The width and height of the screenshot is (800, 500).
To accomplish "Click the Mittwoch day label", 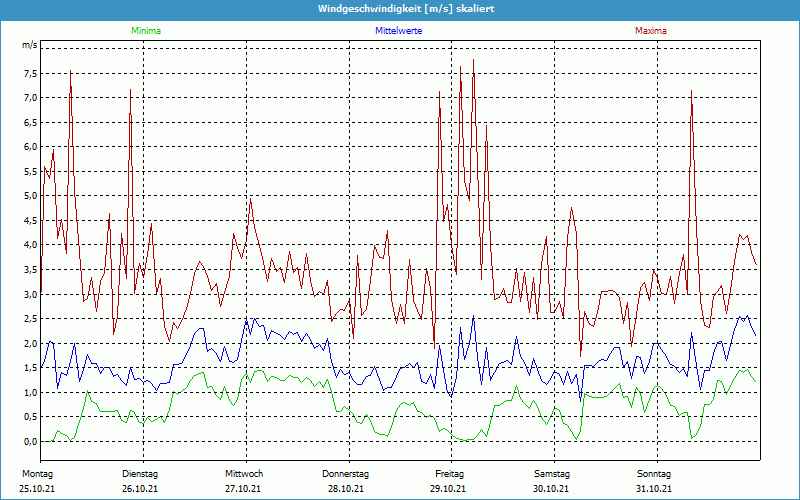I will (244, 474).
